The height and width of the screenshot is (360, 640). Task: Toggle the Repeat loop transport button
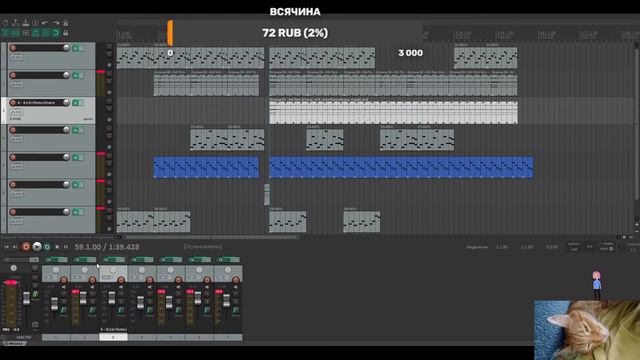[47, 247]
